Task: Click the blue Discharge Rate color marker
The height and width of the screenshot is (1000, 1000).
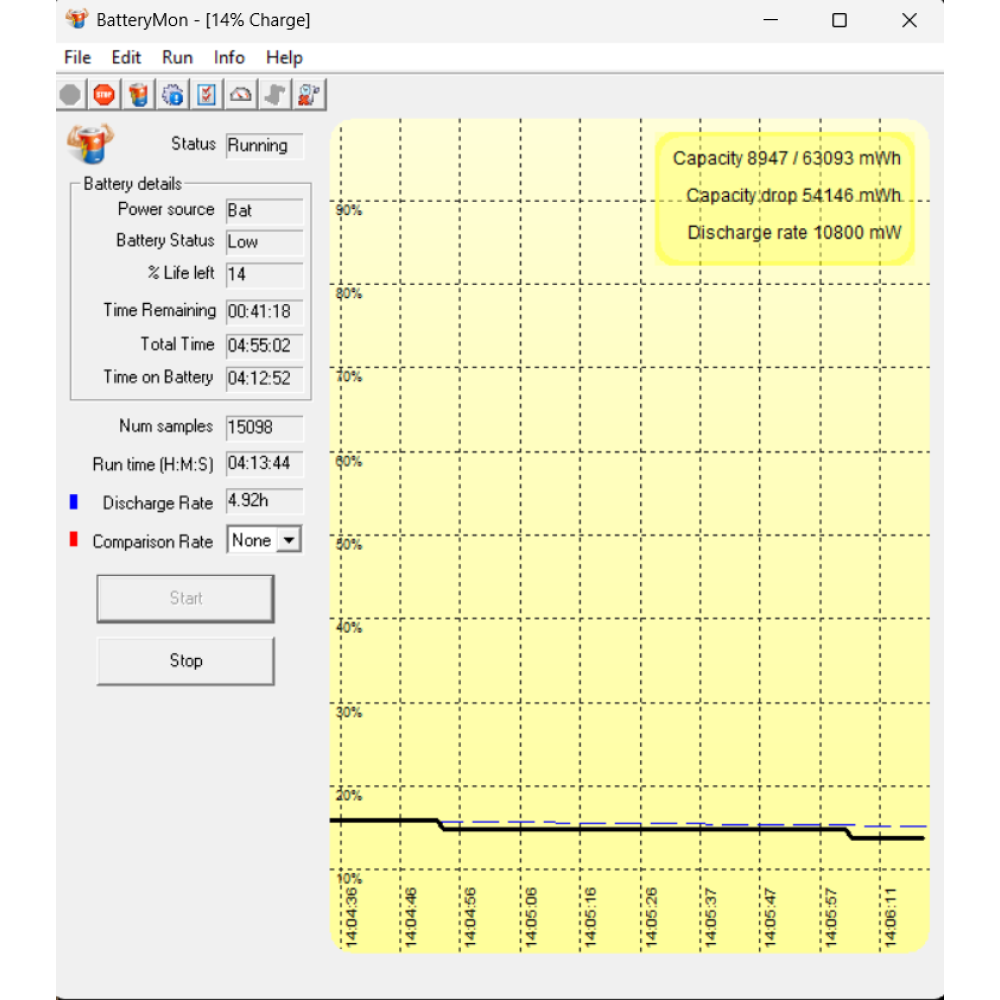Action: click(73, 503)
